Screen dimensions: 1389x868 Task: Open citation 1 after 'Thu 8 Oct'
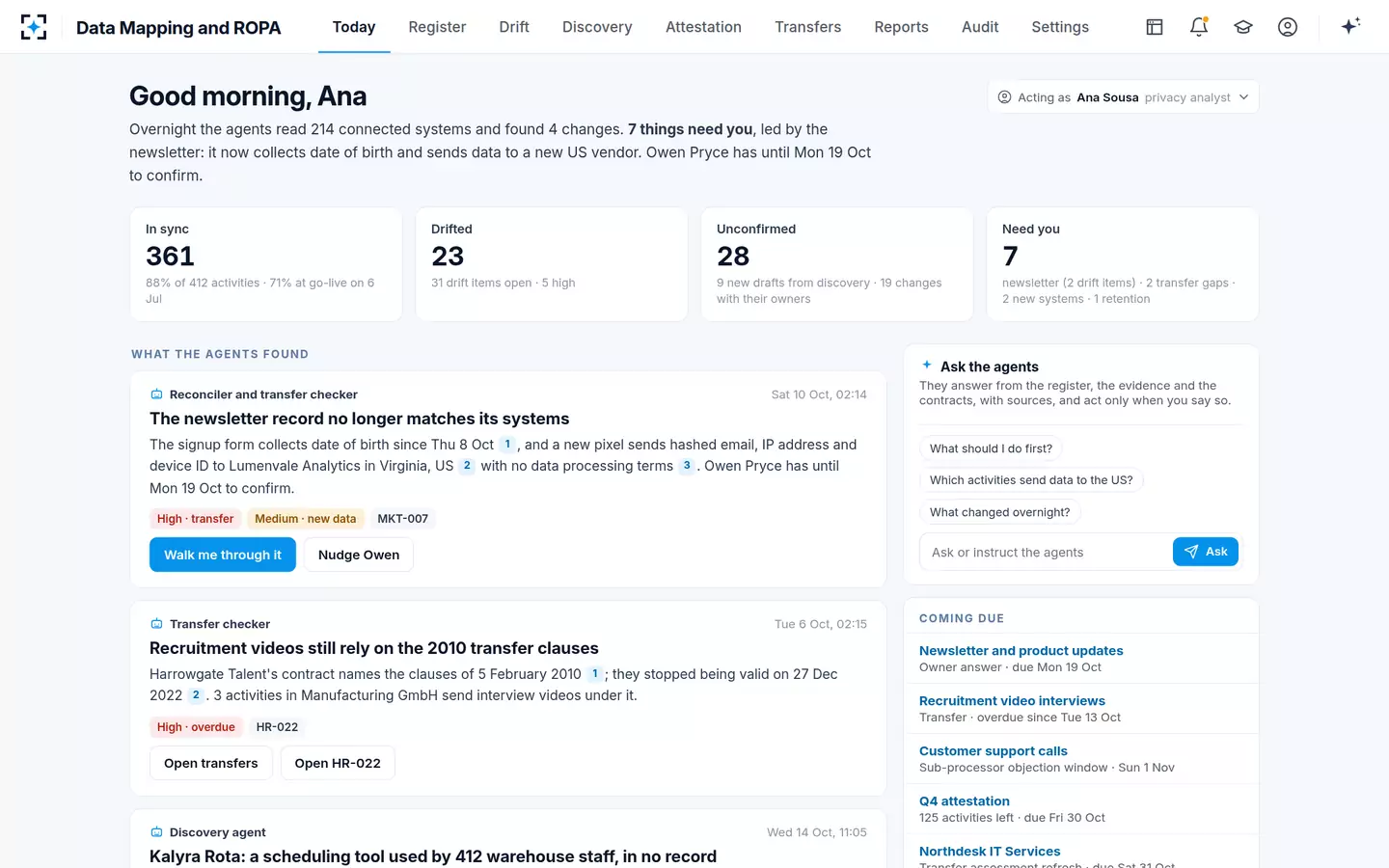(507, 445)
